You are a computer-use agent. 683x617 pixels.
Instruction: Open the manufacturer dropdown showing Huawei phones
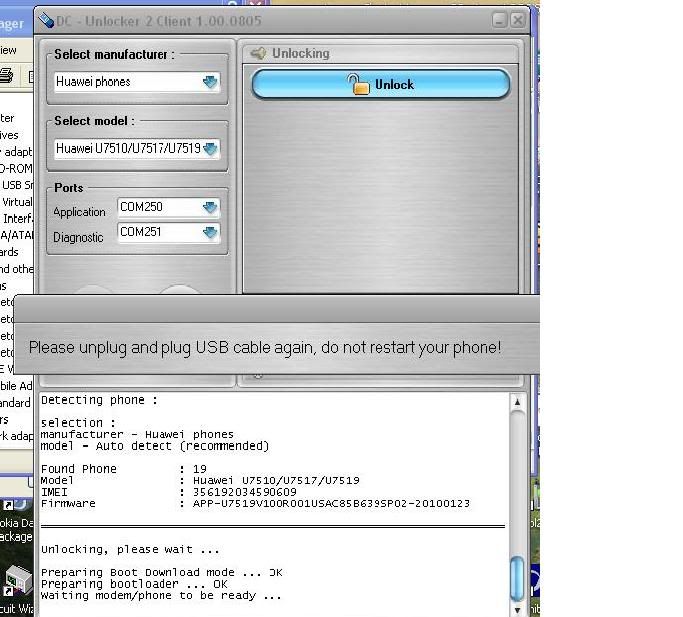pyautogui.click(x=137, y=82)
